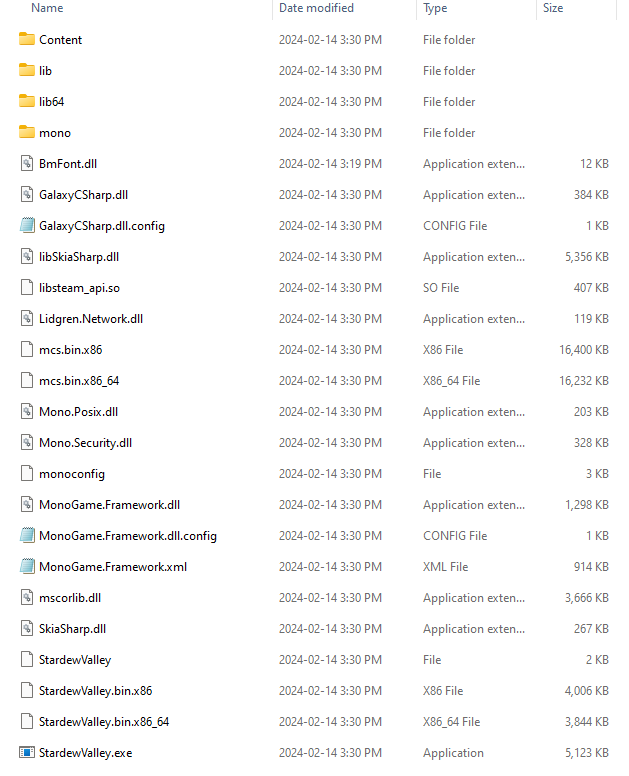
Task: Select the StardewValley.exe application icon
Action: point(27,752)
